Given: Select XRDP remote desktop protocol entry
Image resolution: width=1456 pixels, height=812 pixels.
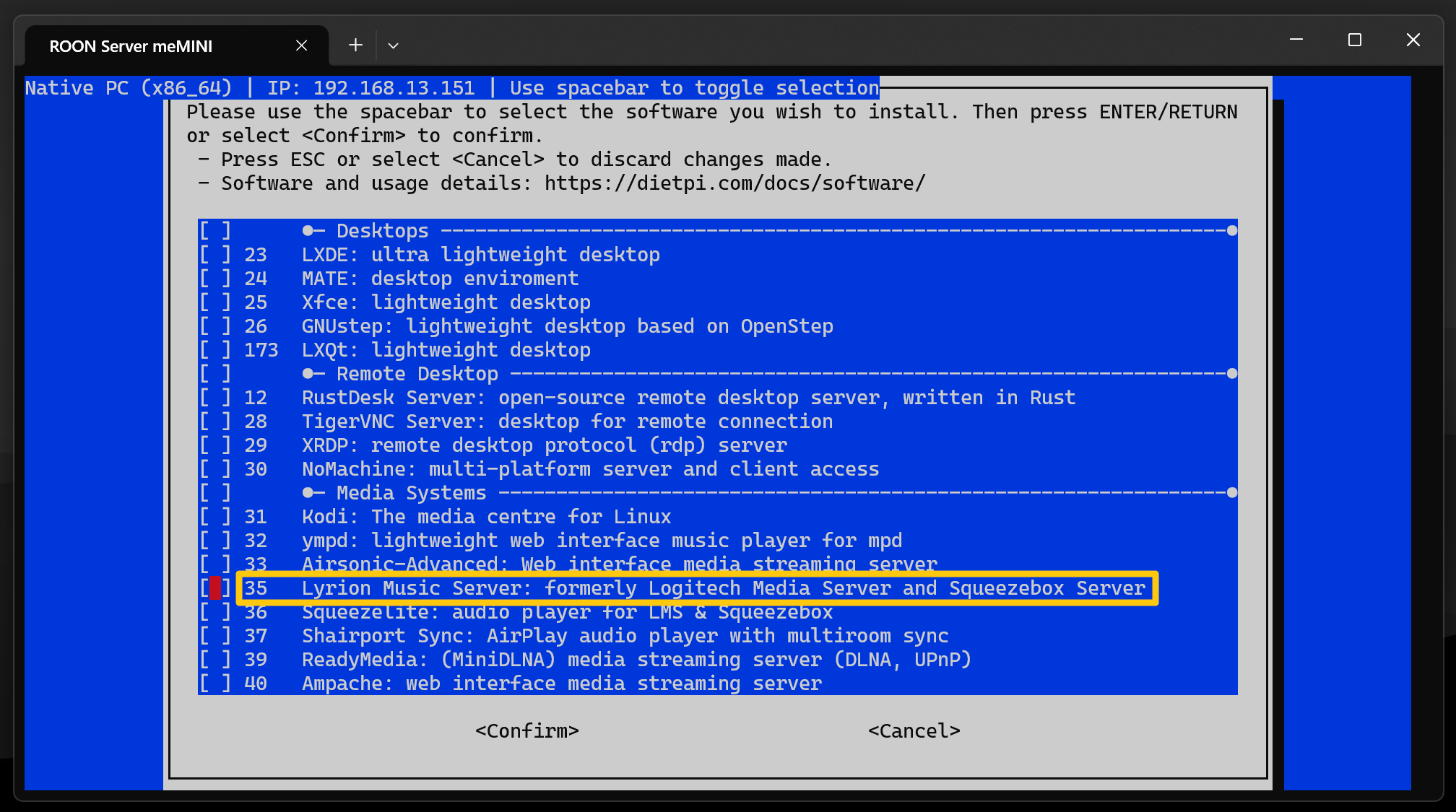Looking at the screenshot, I should tap(543, 445).
